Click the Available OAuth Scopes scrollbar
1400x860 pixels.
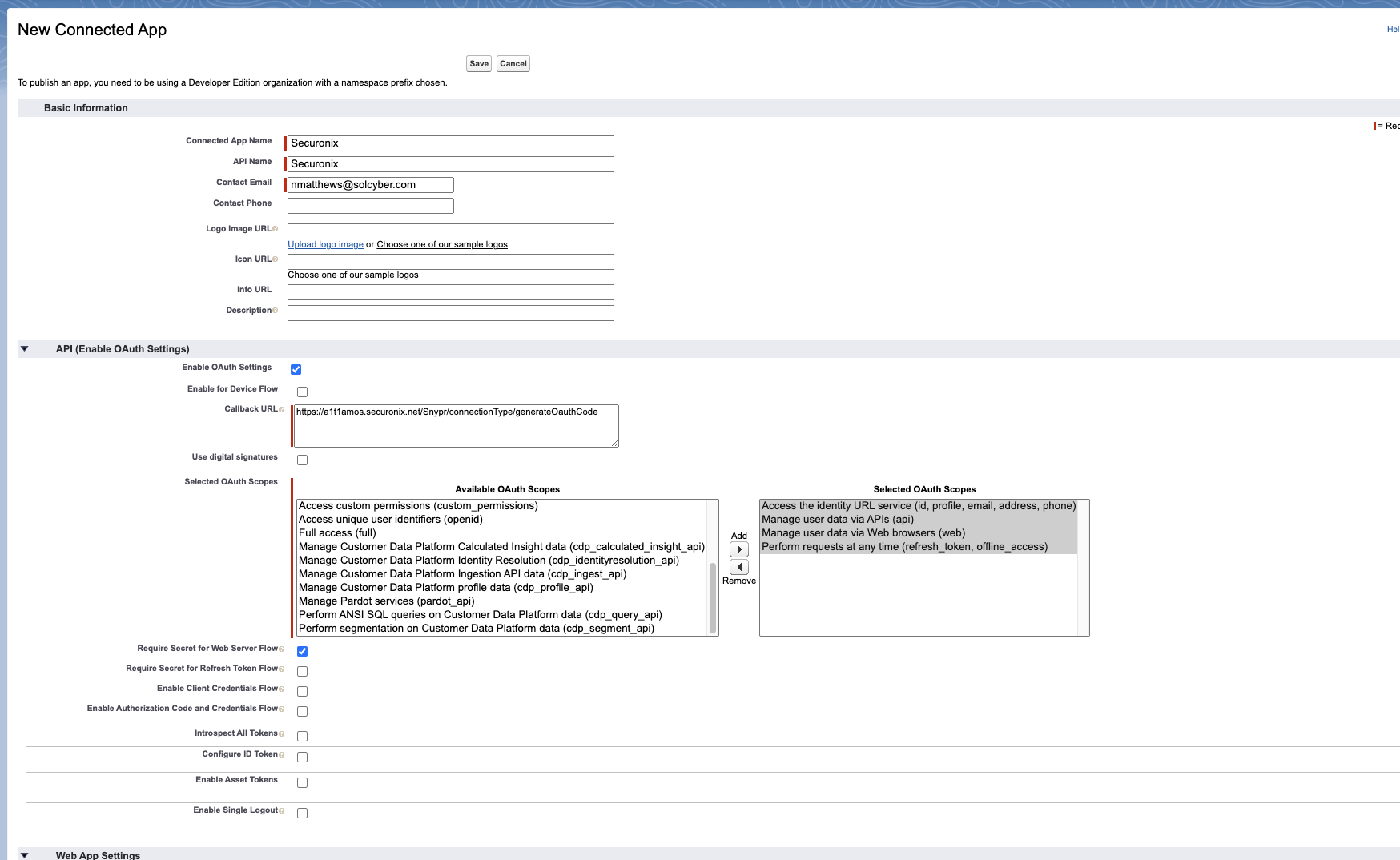point(713,597)
